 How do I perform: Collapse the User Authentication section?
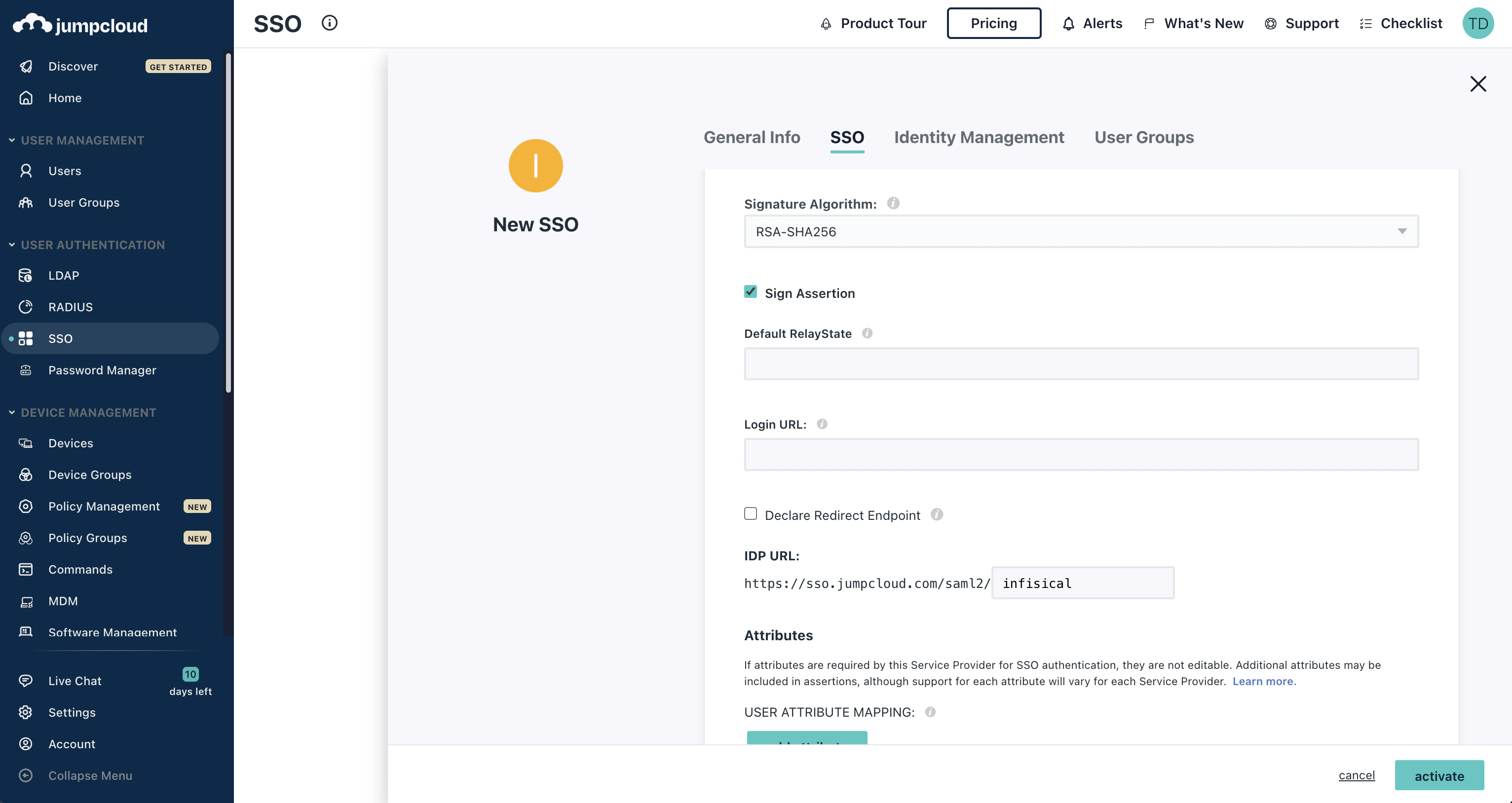(12, 245)
